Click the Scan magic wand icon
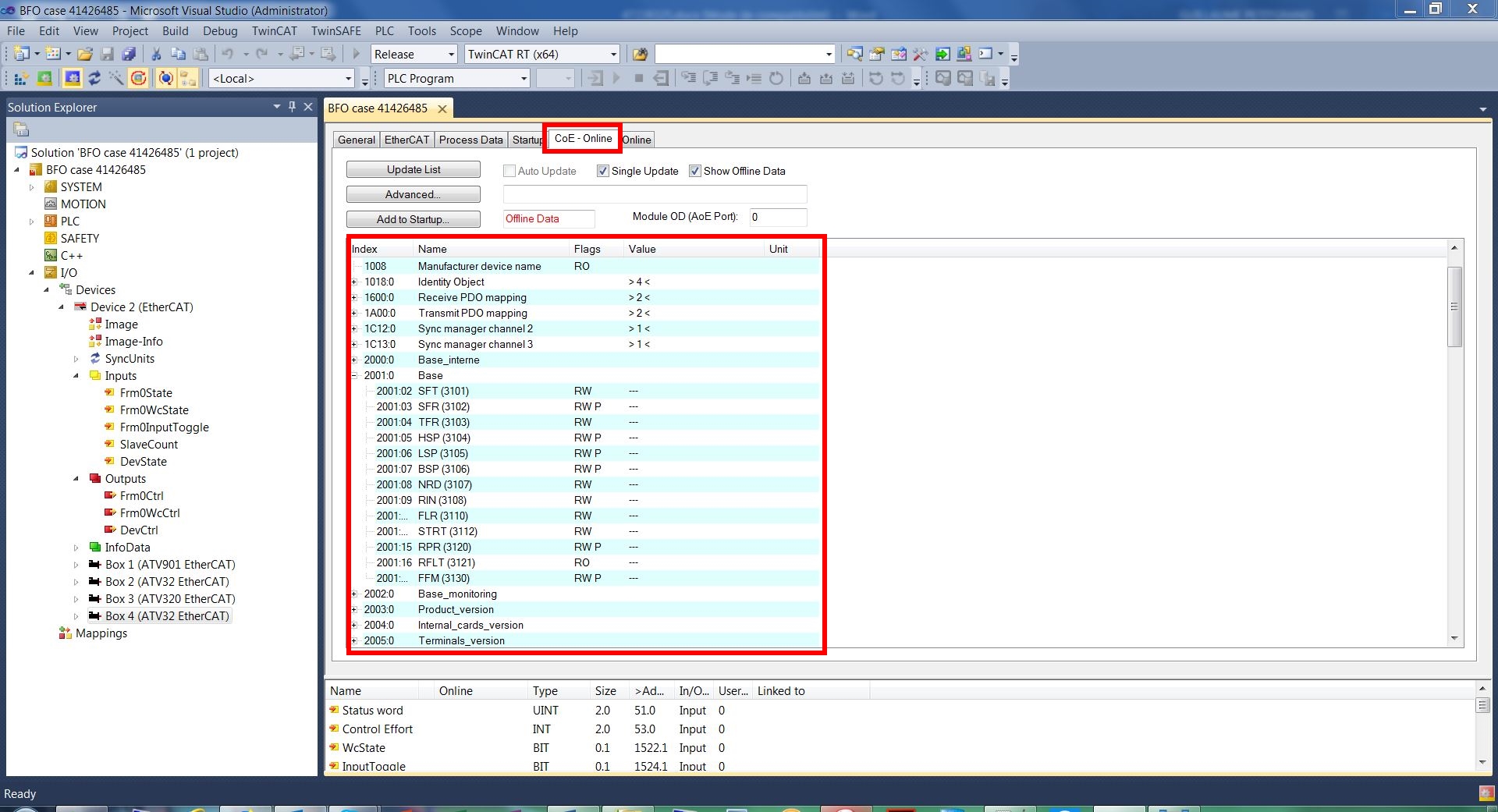The image size is (1498, 812). tap(116, 78)
